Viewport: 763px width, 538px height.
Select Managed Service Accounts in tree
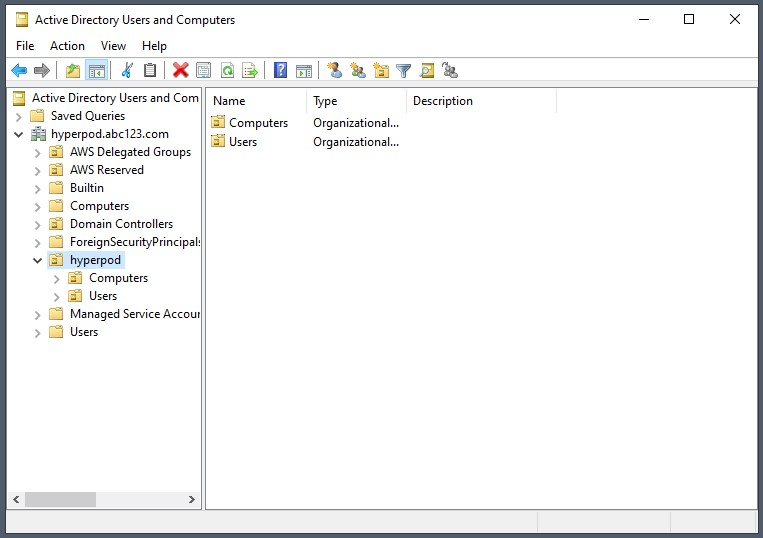tap(134, 314)
